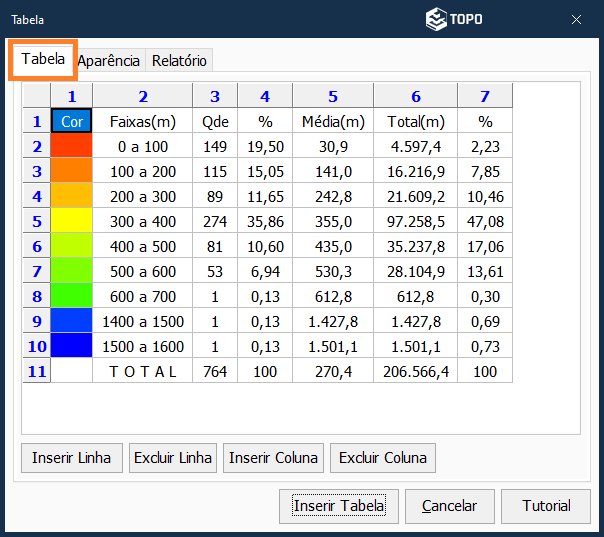Click the cell reading 300 a 400

(143, 220)
